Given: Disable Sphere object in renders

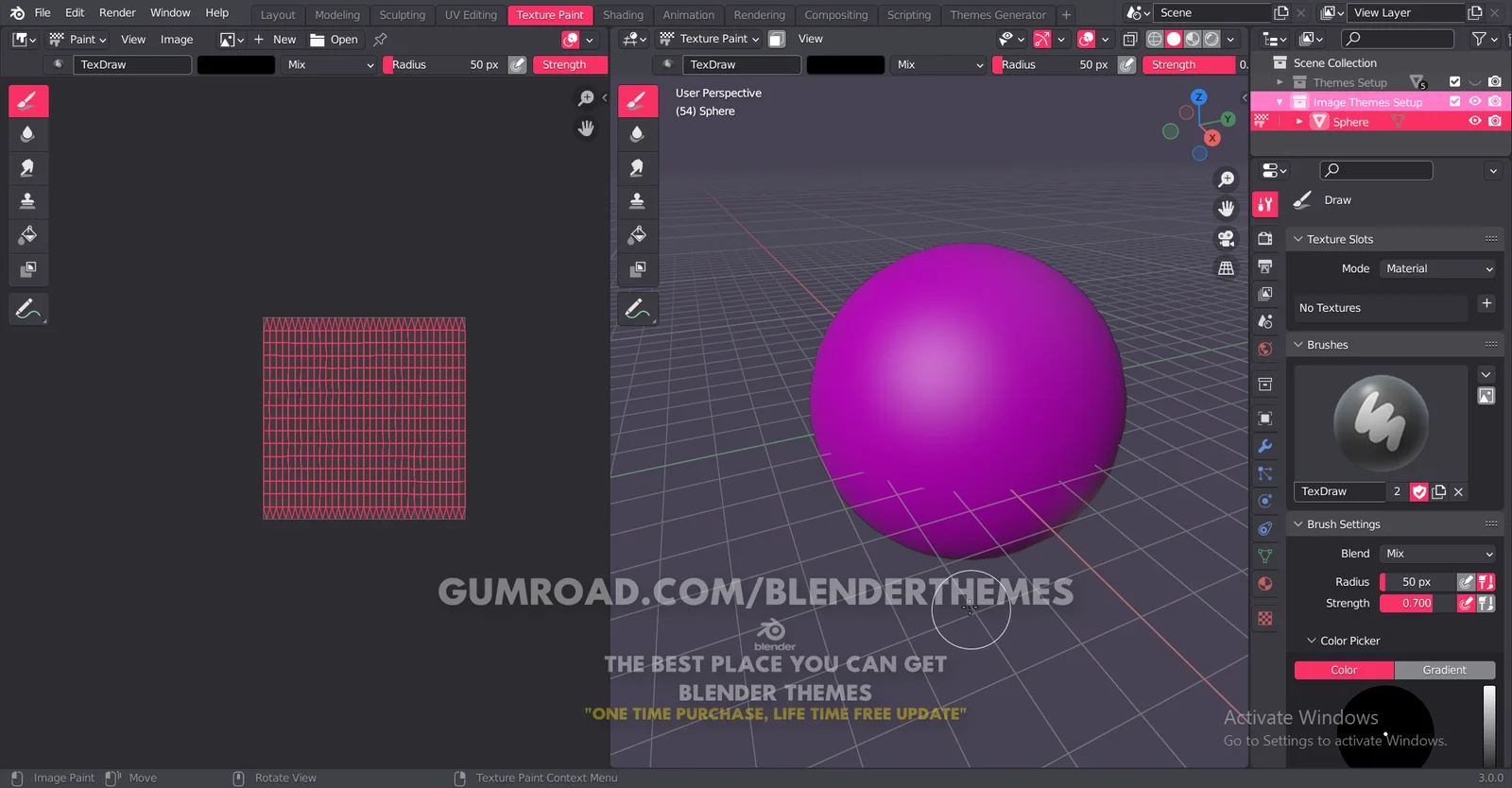Looking at the screenshot, I should 1494,122.
